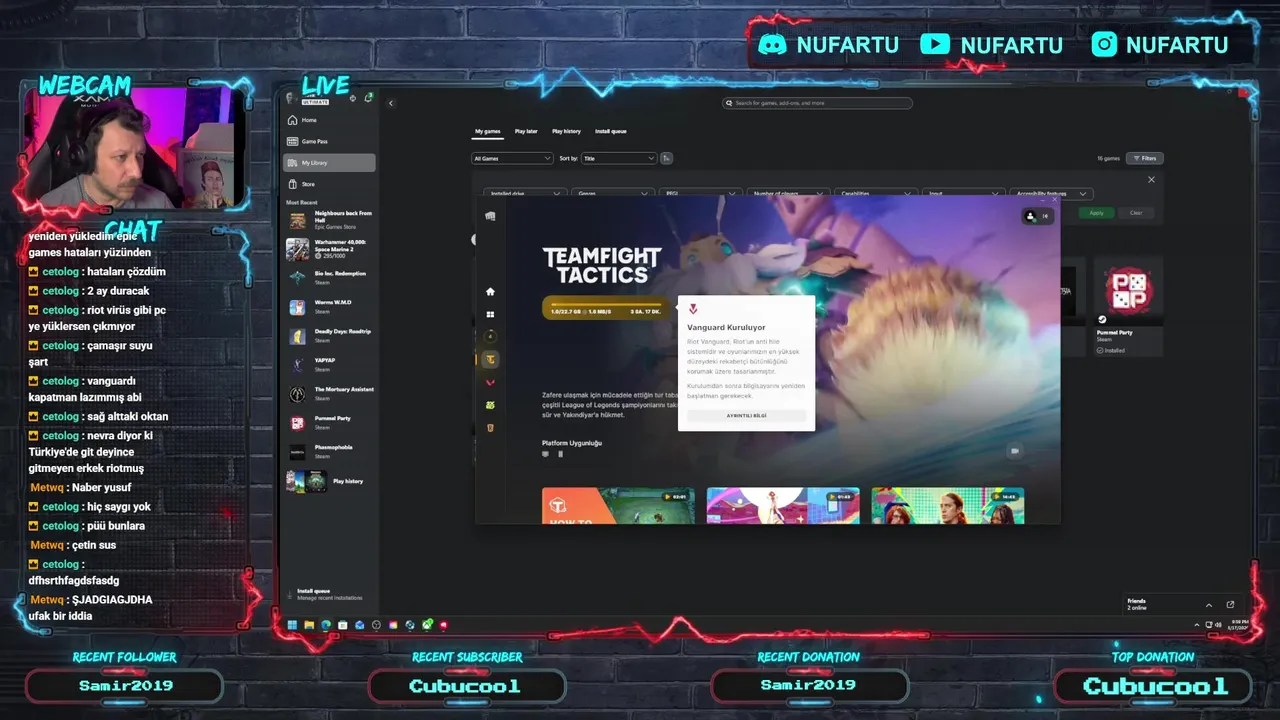Screen dimensions: 1280x720
Task: Open Pummel Party in Most Recent list
Action: [x=329, y=423]
